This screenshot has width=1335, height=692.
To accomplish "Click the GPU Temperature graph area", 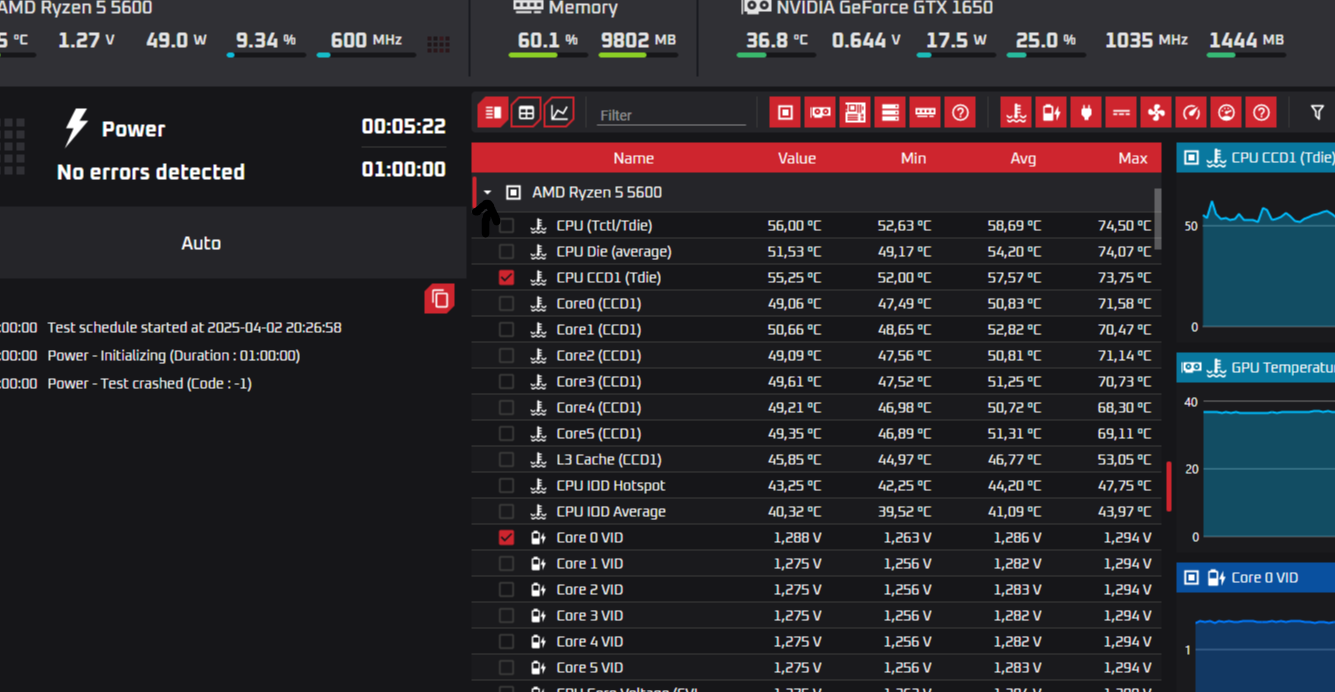I will 1267,468.
